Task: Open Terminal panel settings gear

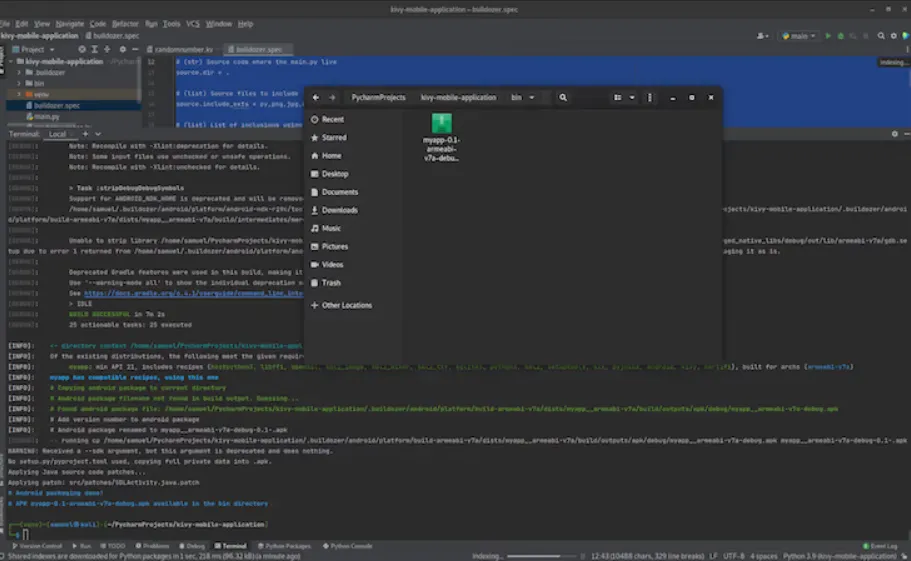Action: [x=895, y=134]
